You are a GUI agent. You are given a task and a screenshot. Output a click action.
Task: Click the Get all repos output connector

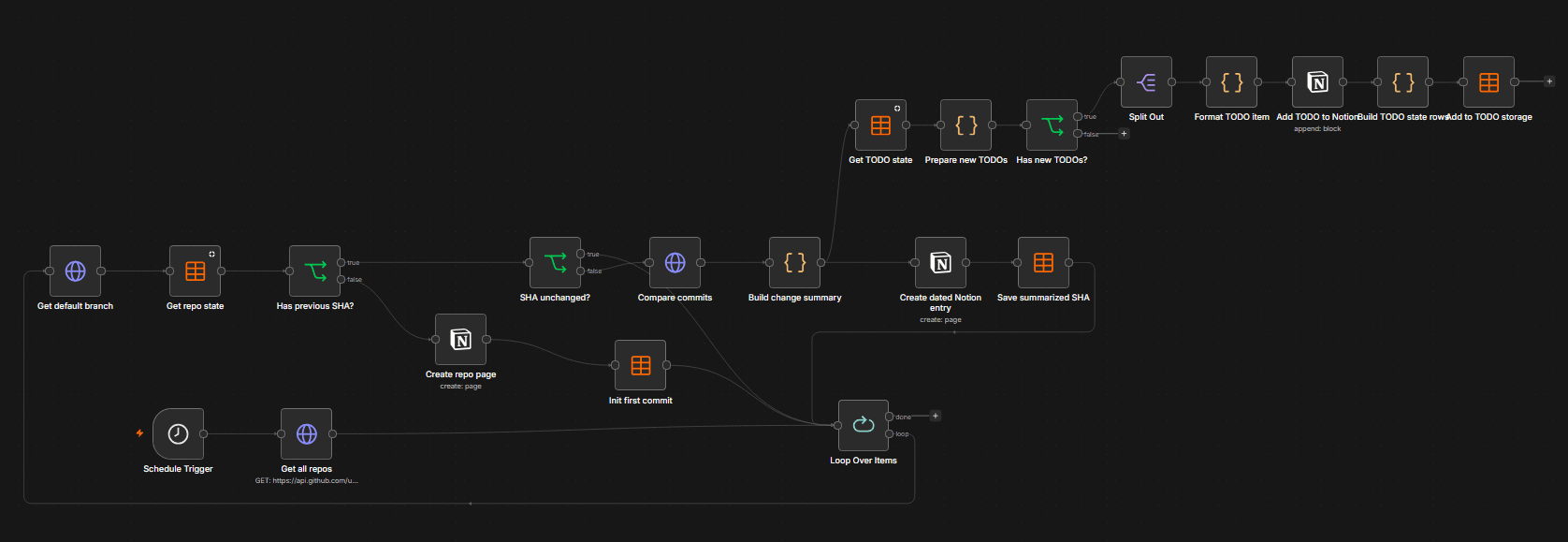click(x=333, y=433)
